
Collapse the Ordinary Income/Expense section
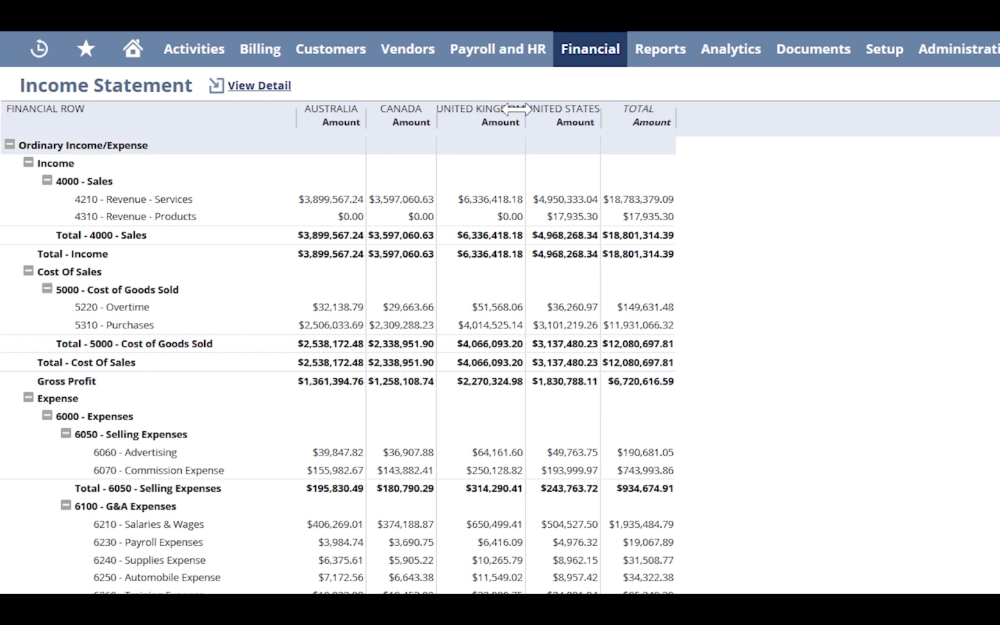(x=10, y=145)
